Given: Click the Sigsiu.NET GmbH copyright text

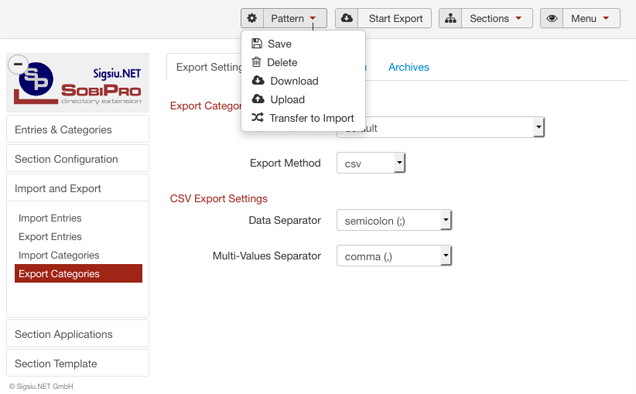Looking at the screenshot, I should pyautogui.click(x=41, y=386).
